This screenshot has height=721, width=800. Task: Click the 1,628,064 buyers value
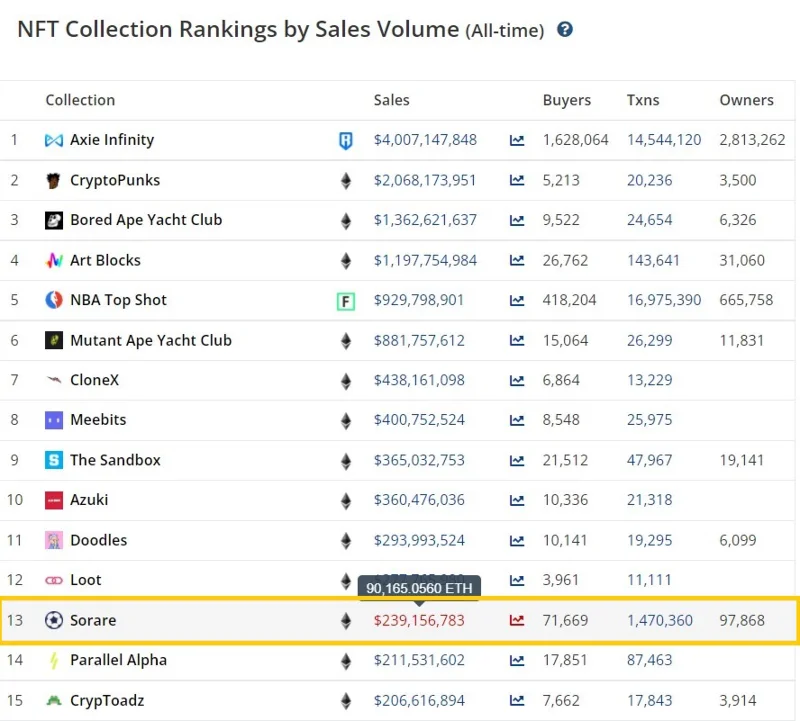click(x=575, y=140)
